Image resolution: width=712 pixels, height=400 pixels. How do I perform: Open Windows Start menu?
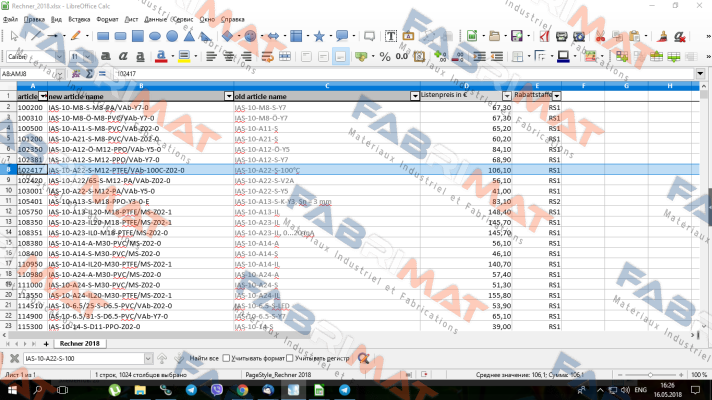click(x=12, y=390)
